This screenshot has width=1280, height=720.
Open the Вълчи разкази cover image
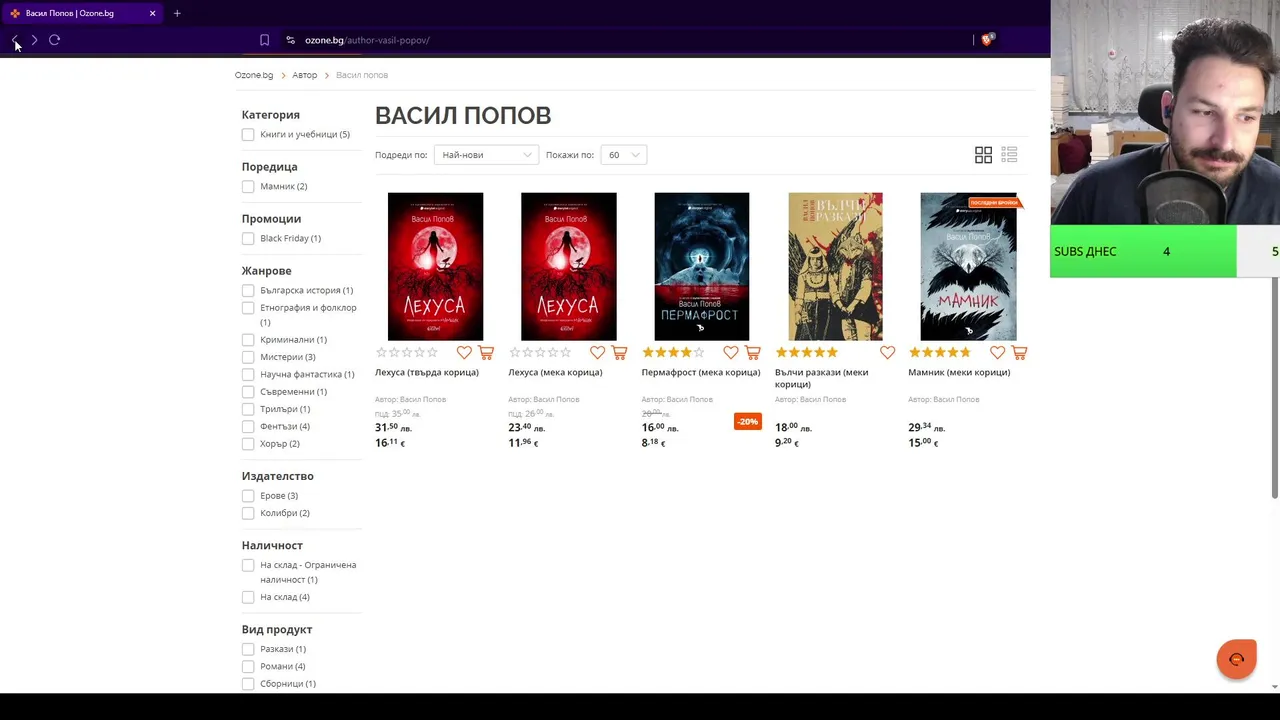[x=835, y=266]
